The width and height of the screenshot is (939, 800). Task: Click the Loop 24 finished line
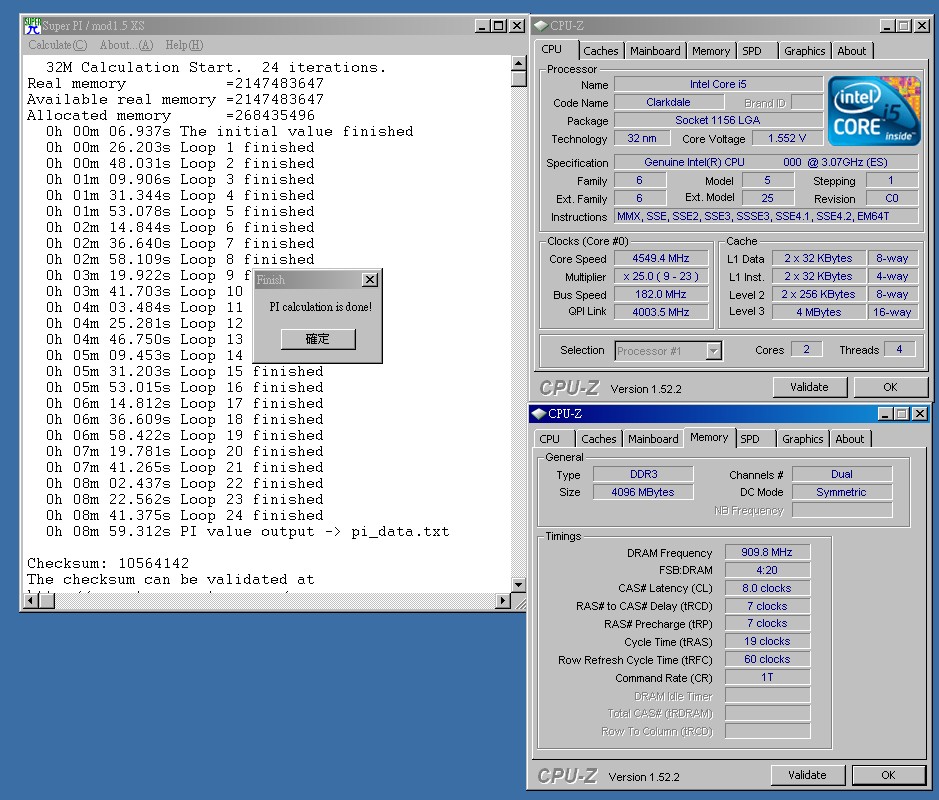click(184, 516)
